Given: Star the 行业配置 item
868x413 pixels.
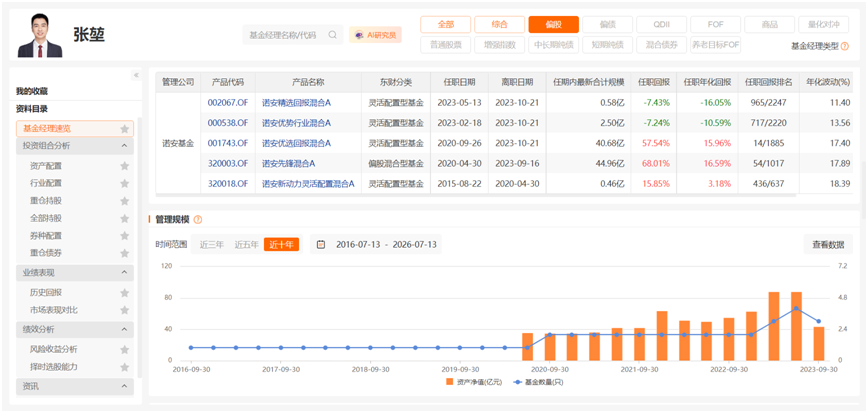Looking at the screenshot, I should click(x=125, y=183).
